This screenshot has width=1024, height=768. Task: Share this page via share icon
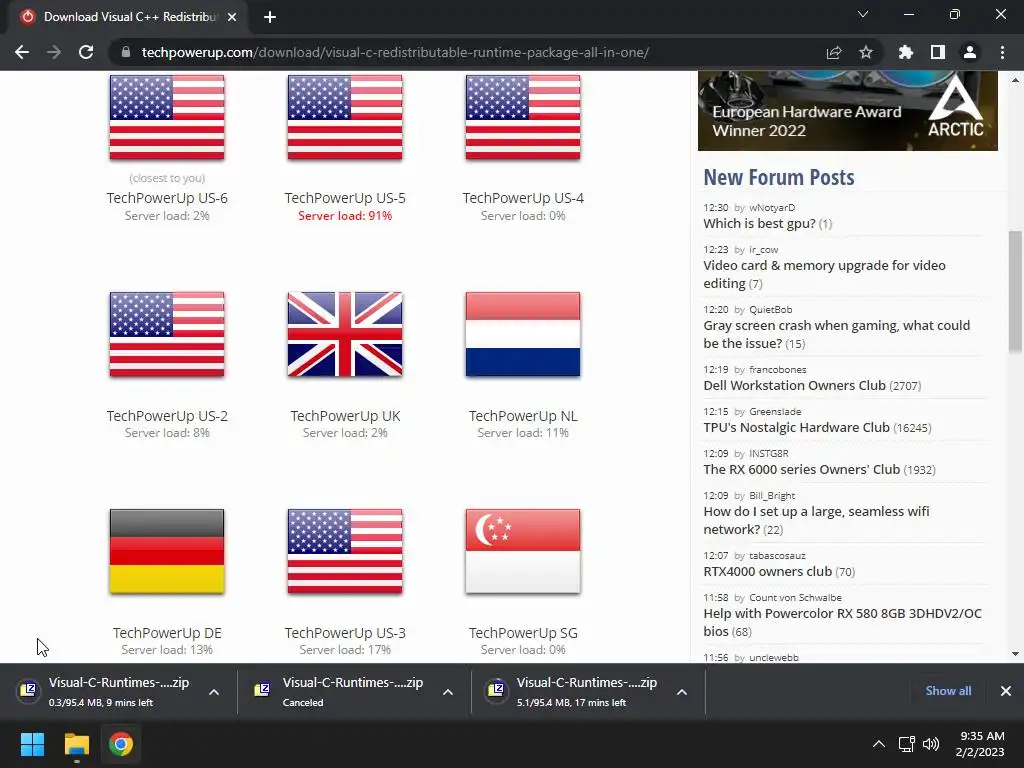click(x=834, y=52)
